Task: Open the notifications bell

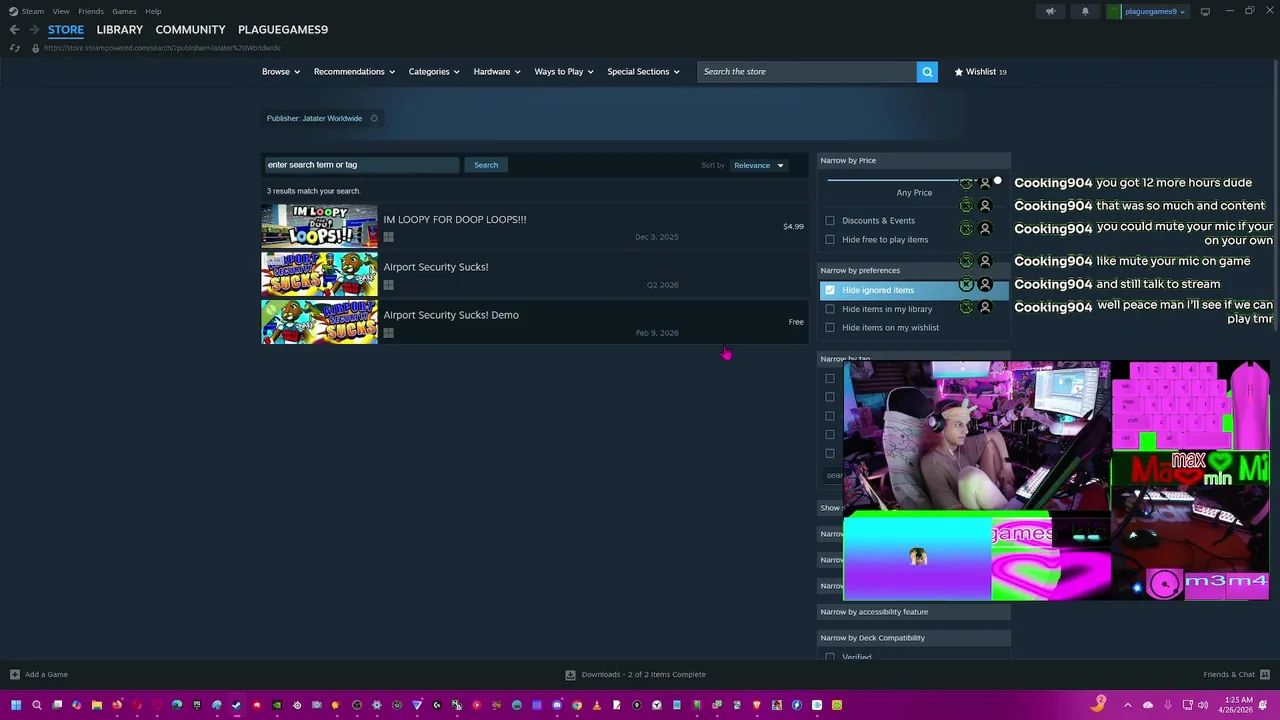Action: 1085,12
